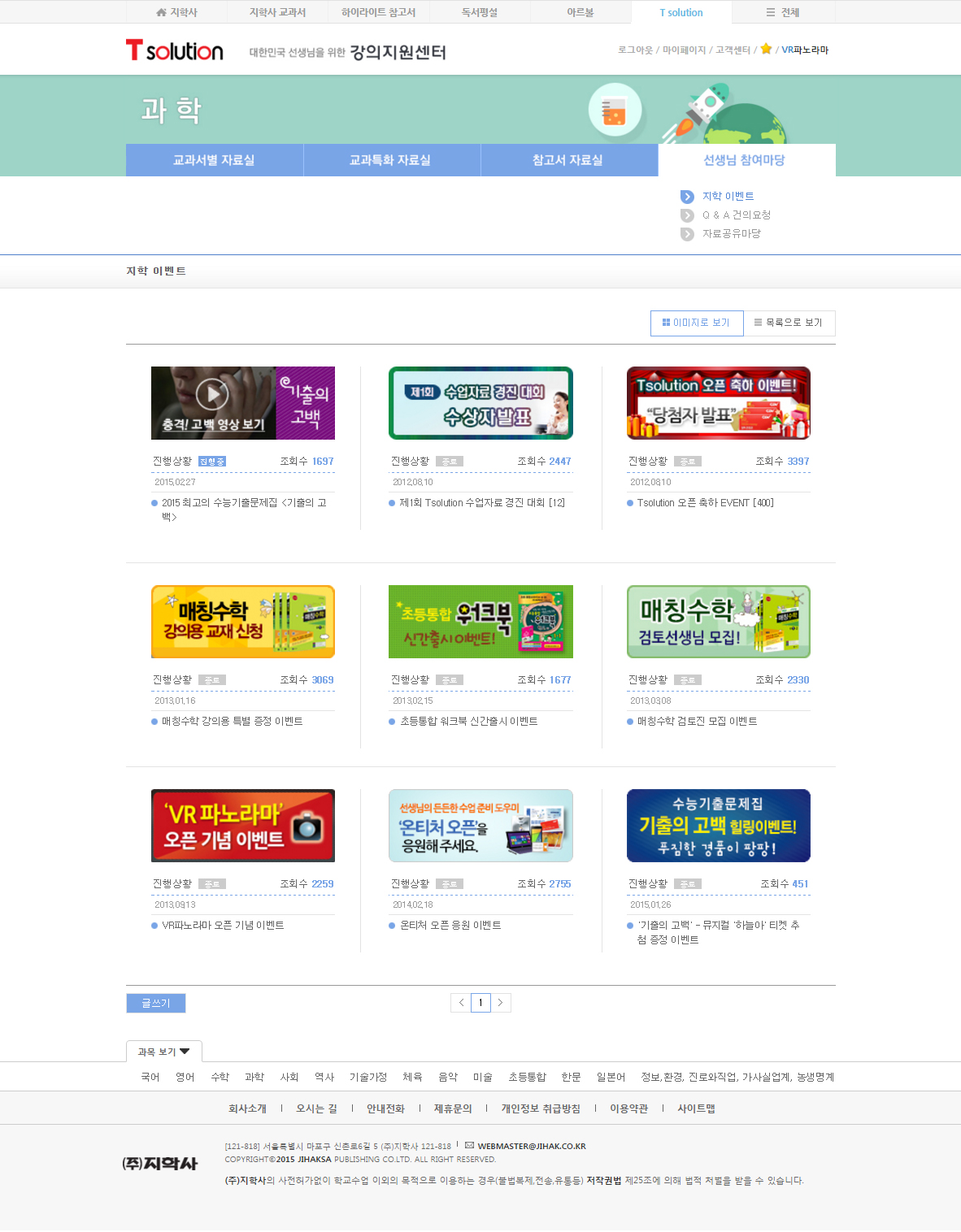Click the yellow star favorites icon
This screenshot has width=961, height=1232.
coord(766,49)
